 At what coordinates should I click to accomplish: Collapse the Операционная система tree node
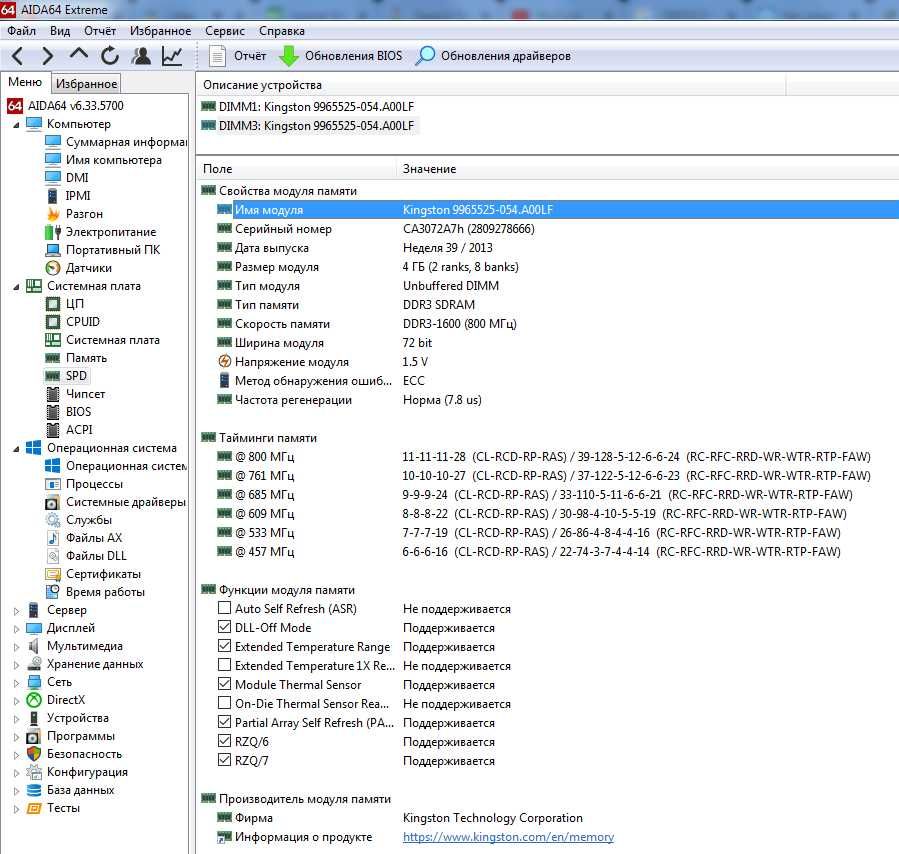pos(16,449)
